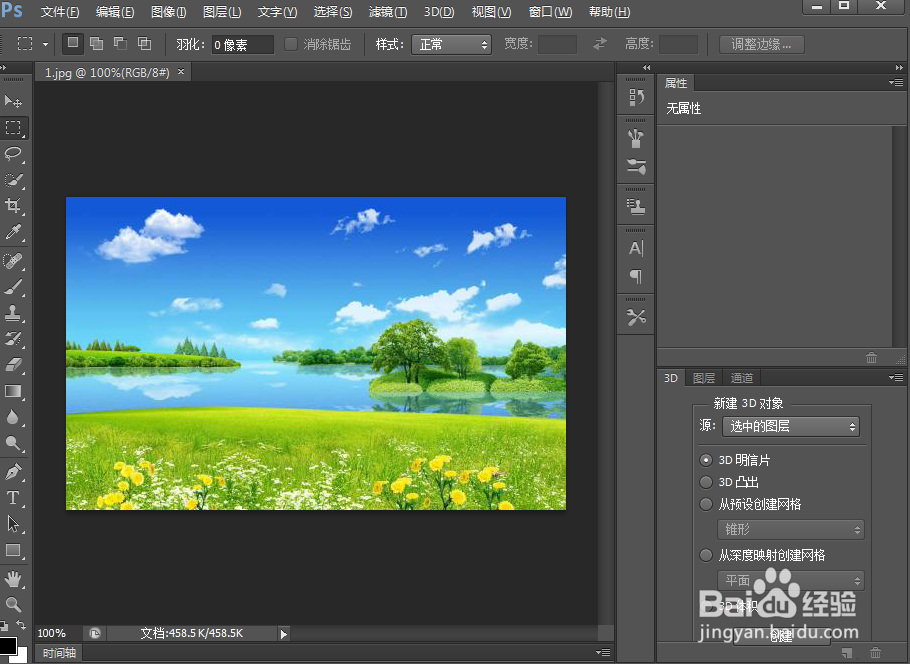Select the Blur tool
The height and width of the screenshot is (664, 910).
[13, 417]
